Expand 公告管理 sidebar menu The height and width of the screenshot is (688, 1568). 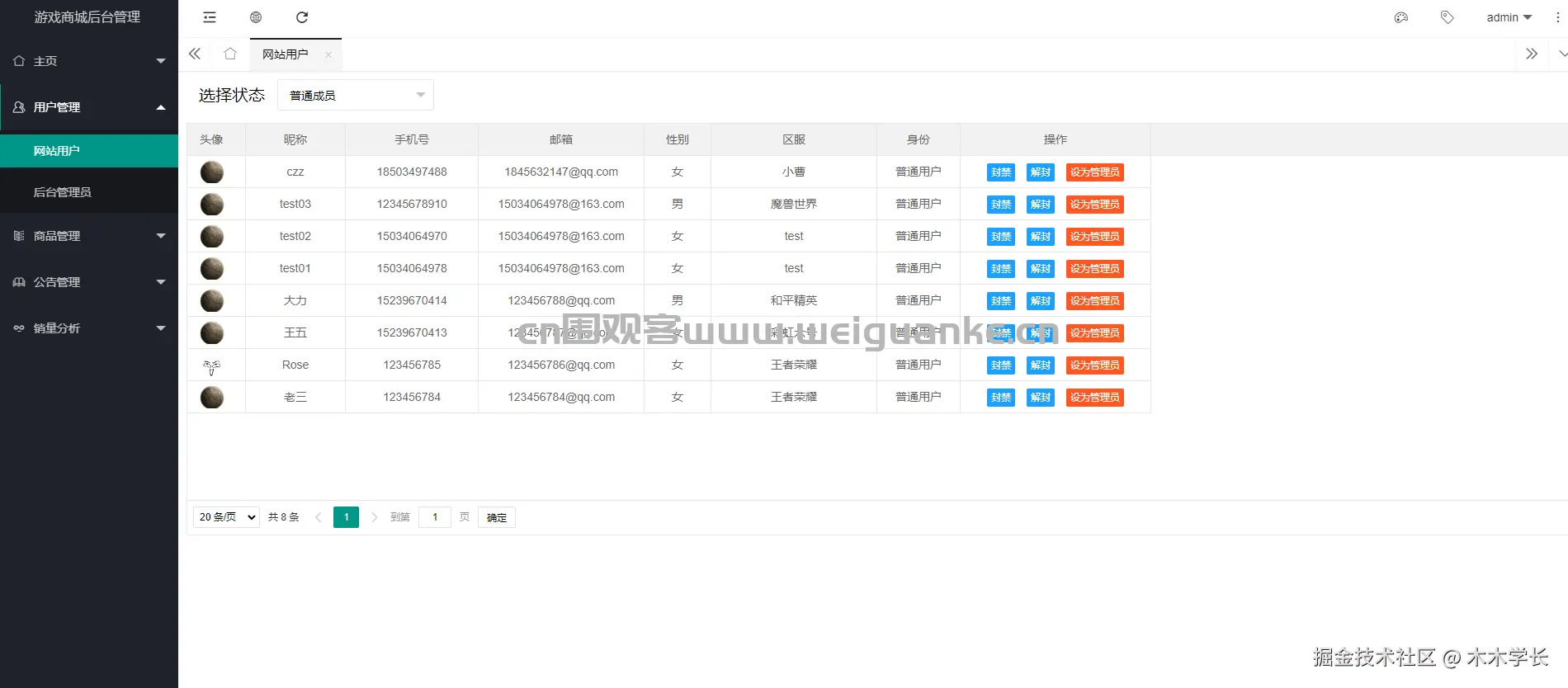coord(89,282)
